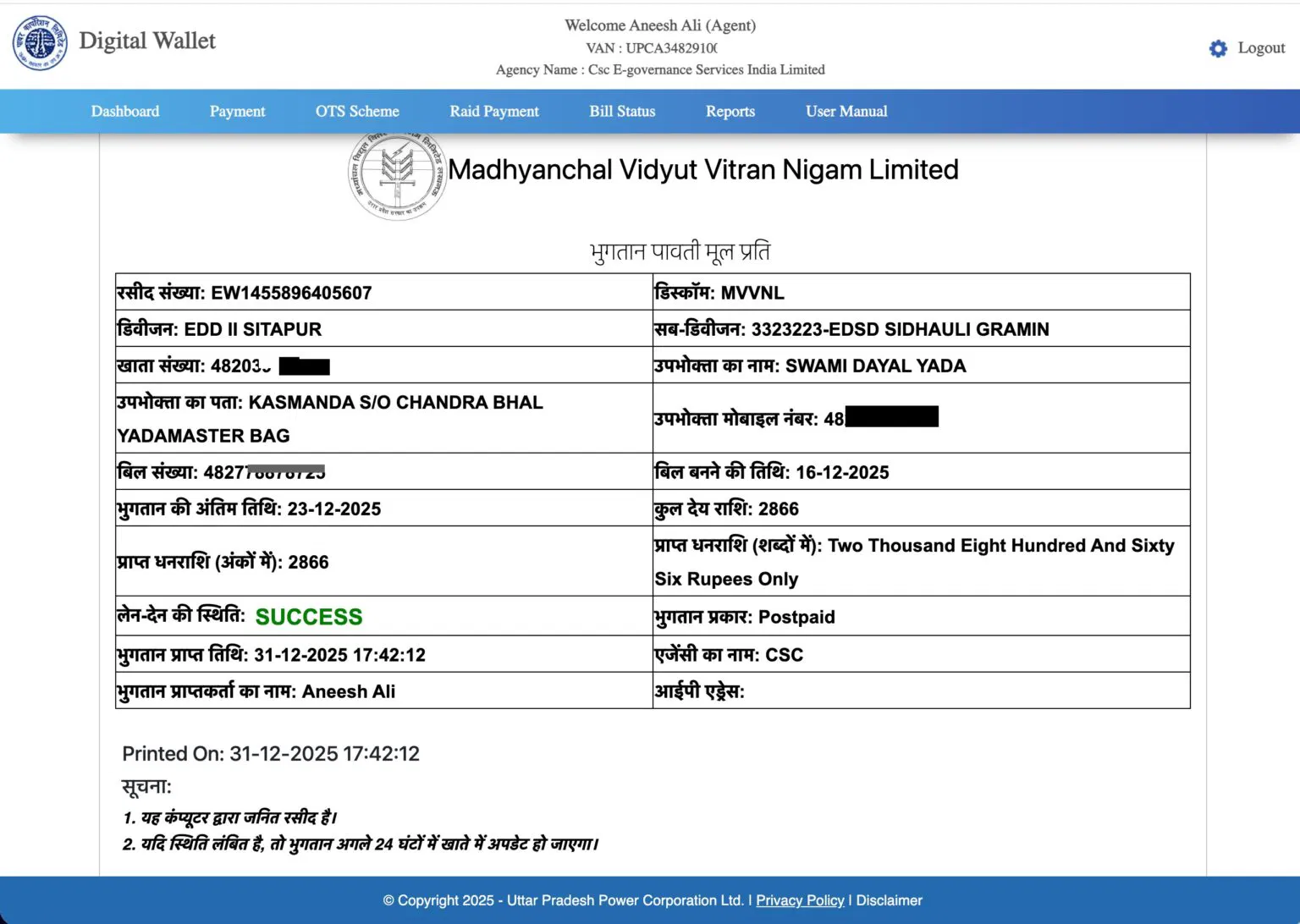
Task: Click the Madhyanchal Vidyut Vitran Nigam heading
Action: 702,170
